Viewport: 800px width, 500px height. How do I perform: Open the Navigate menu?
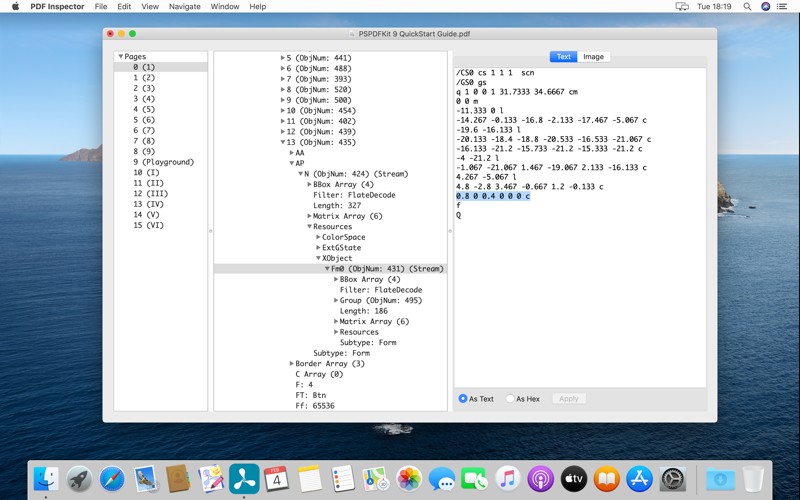[x=184, y=7]
